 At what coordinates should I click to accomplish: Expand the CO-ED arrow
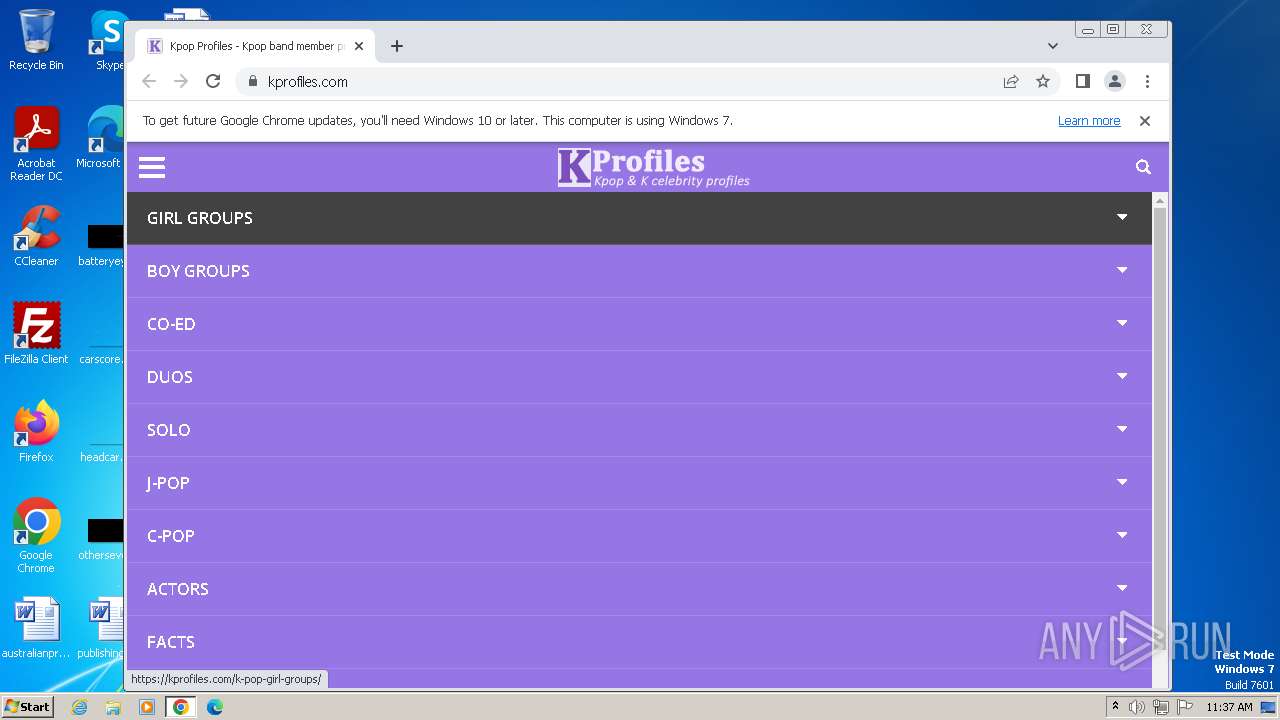pyautogui.click(x=1122, y=323)
